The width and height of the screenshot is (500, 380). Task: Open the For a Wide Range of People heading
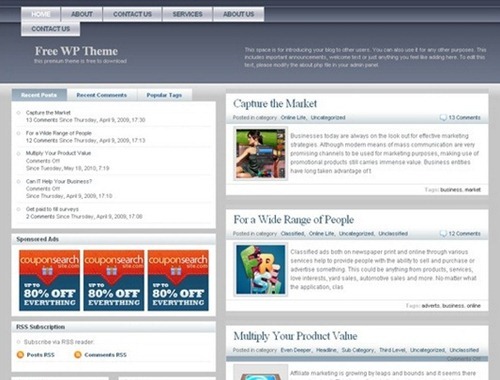[x=294, y=220]
